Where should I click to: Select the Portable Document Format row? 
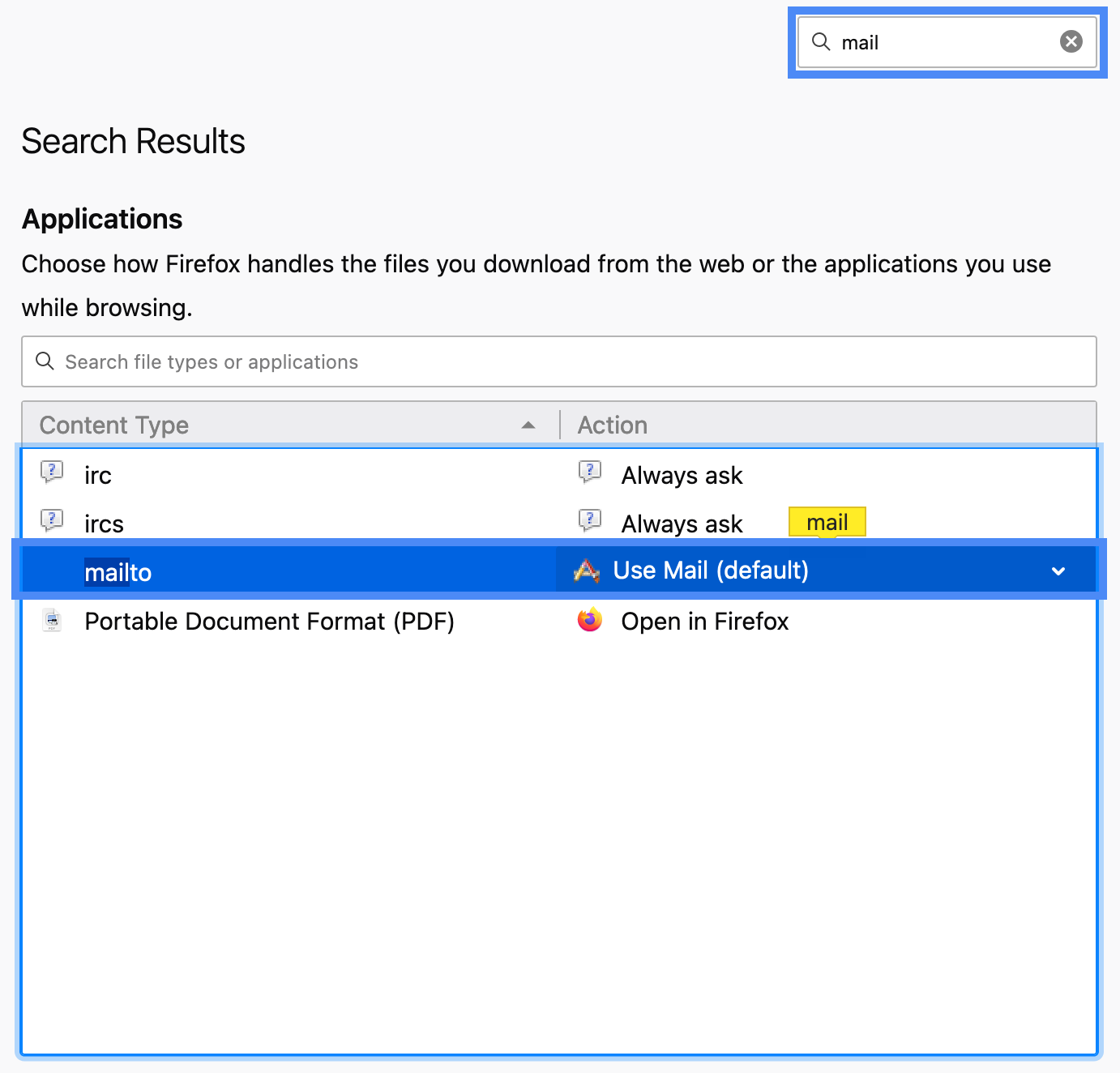click(269, 621)
